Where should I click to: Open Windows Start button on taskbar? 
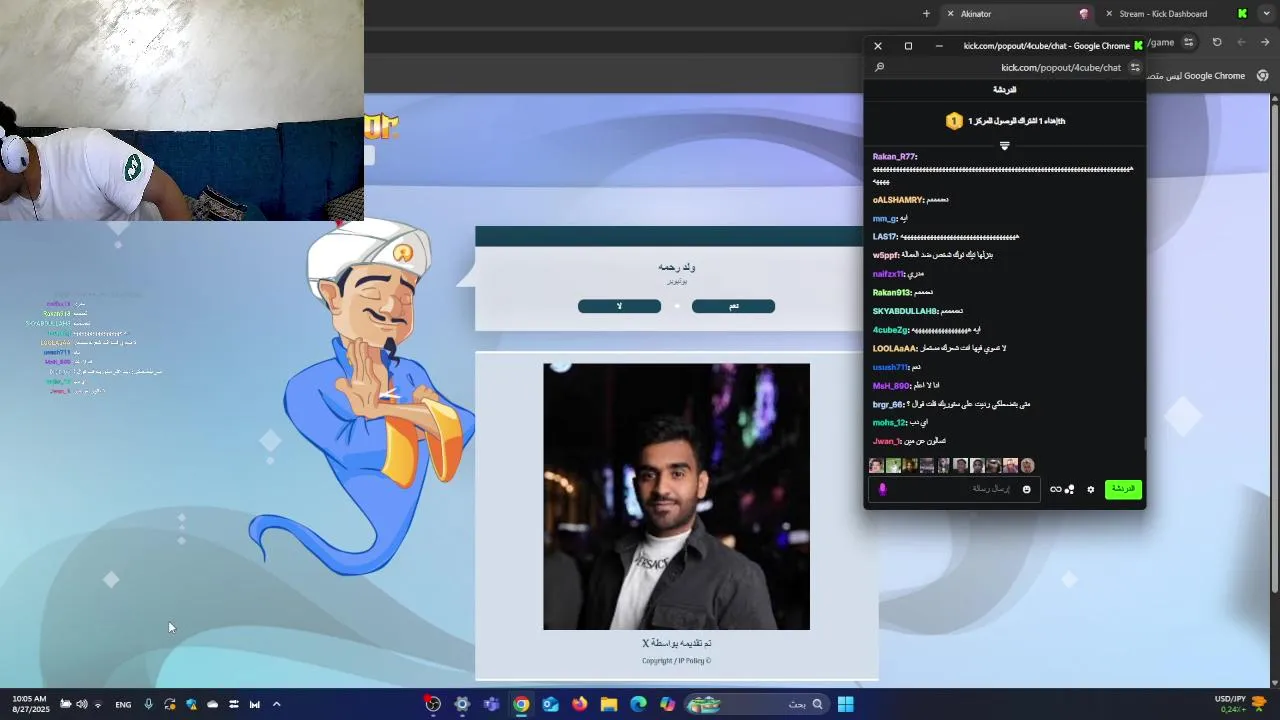point(845,704)
